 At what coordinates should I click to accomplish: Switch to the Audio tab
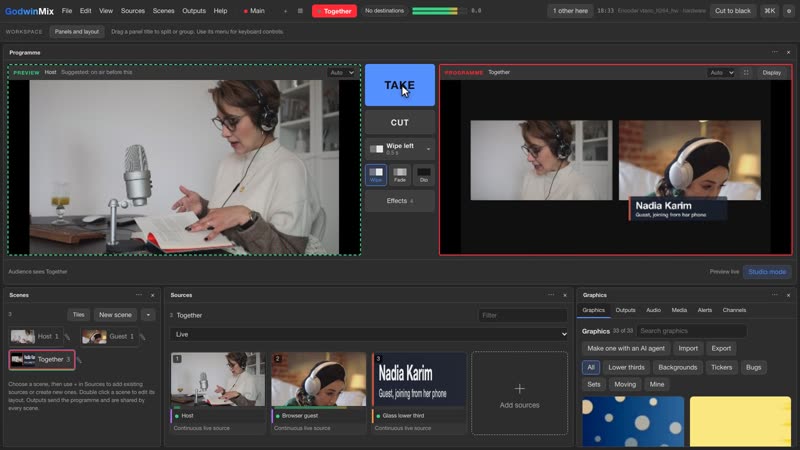[x=653, y=310]
